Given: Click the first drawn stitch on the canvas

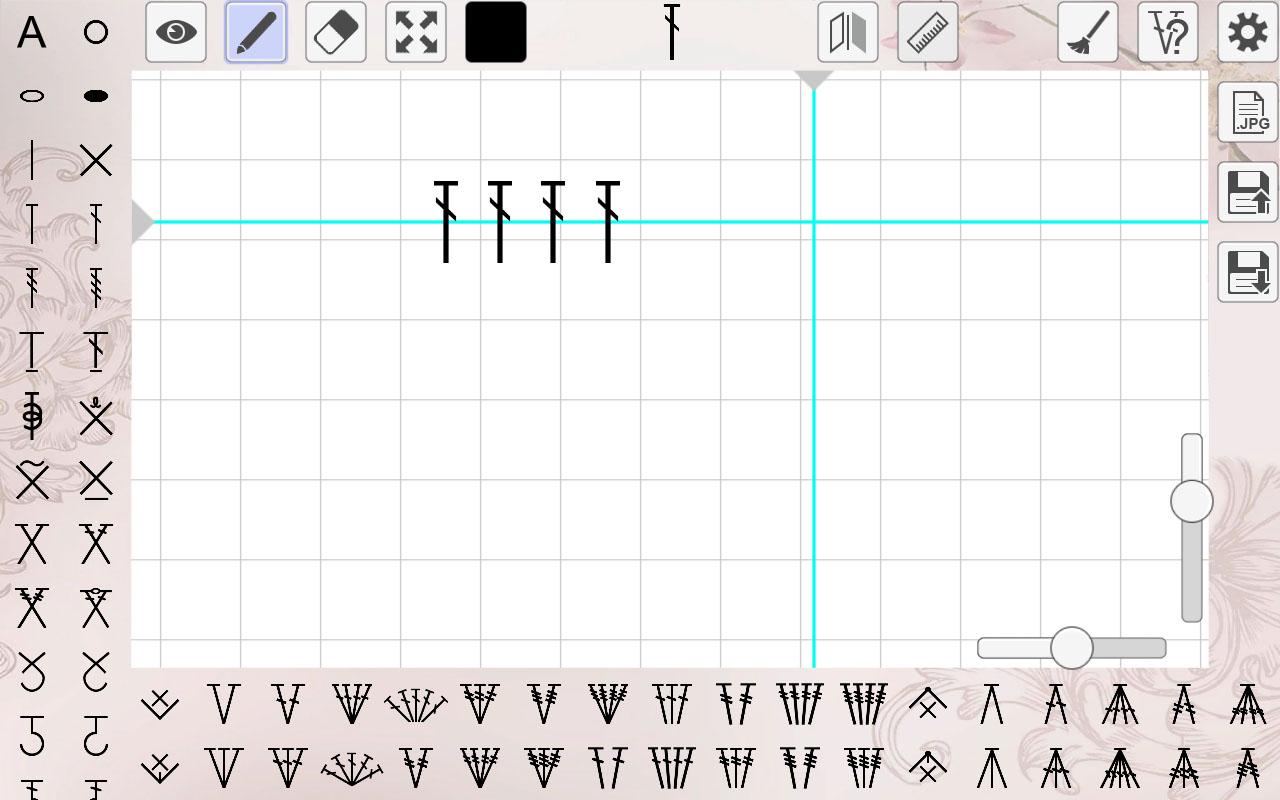Looking at the screenshot, I should click(446, 222).
